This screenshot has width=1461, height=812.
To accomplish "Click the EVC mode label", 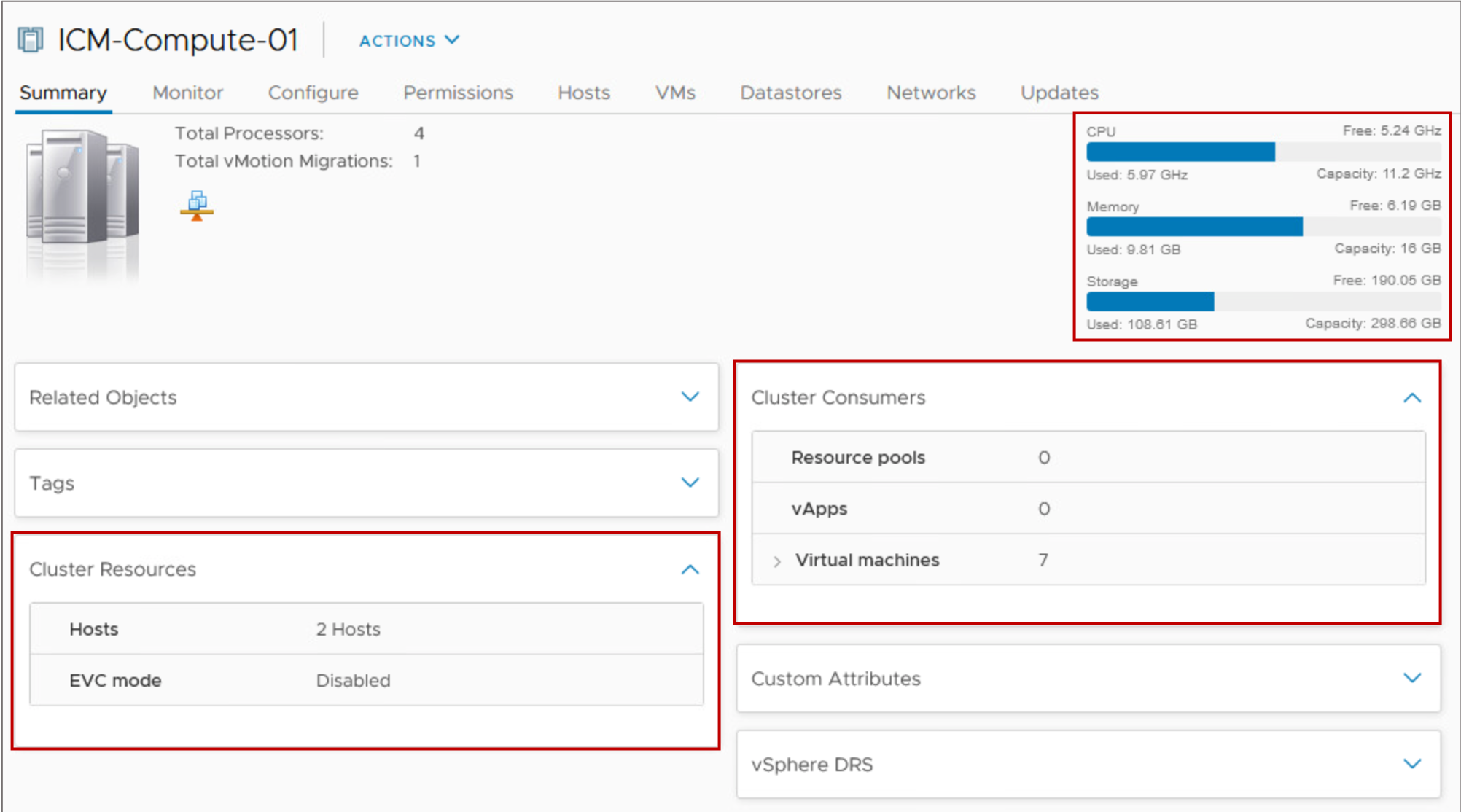I will point(115,680).
